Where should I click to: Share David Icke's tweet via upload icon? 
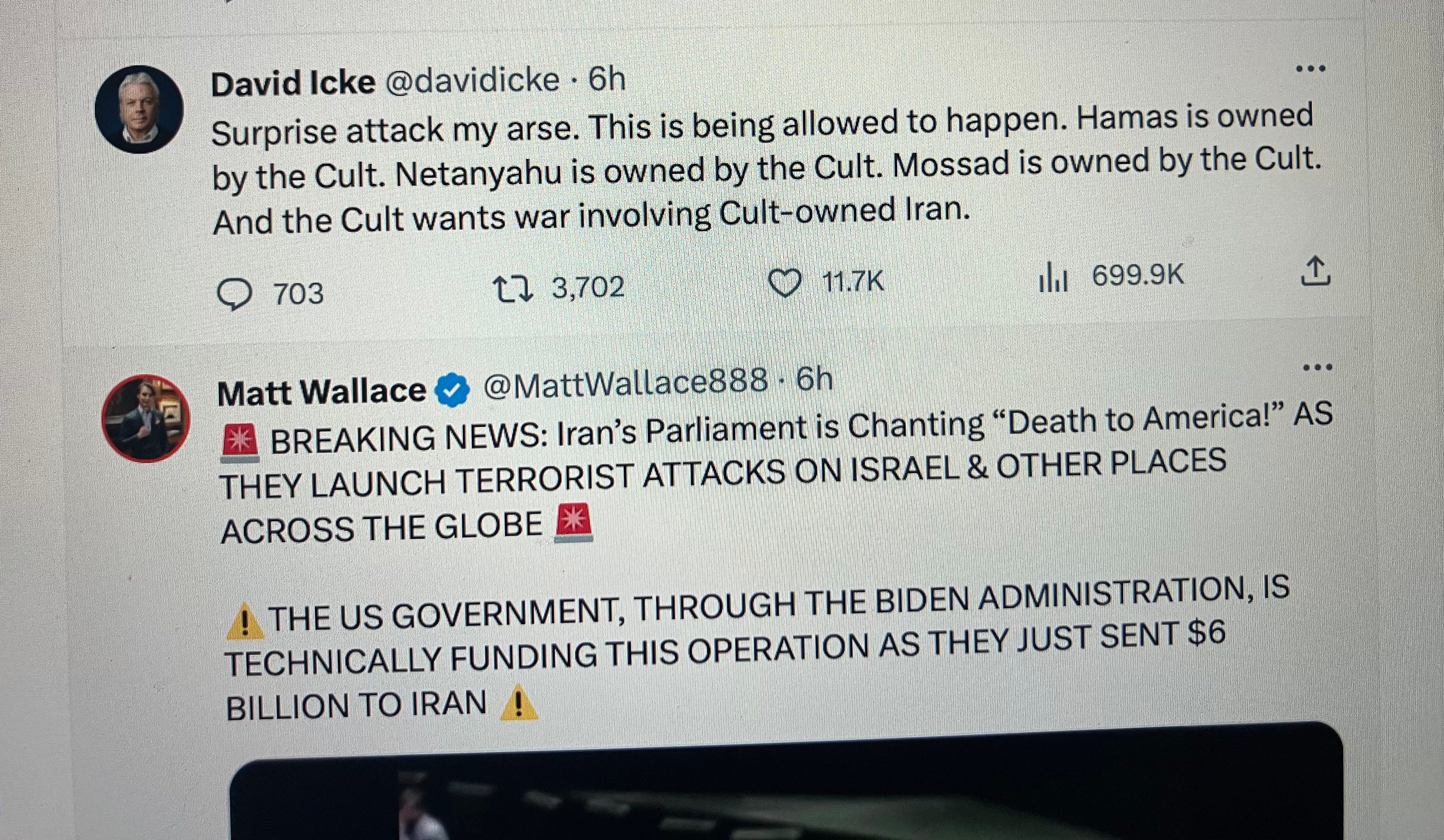(x=1316, y=271)
